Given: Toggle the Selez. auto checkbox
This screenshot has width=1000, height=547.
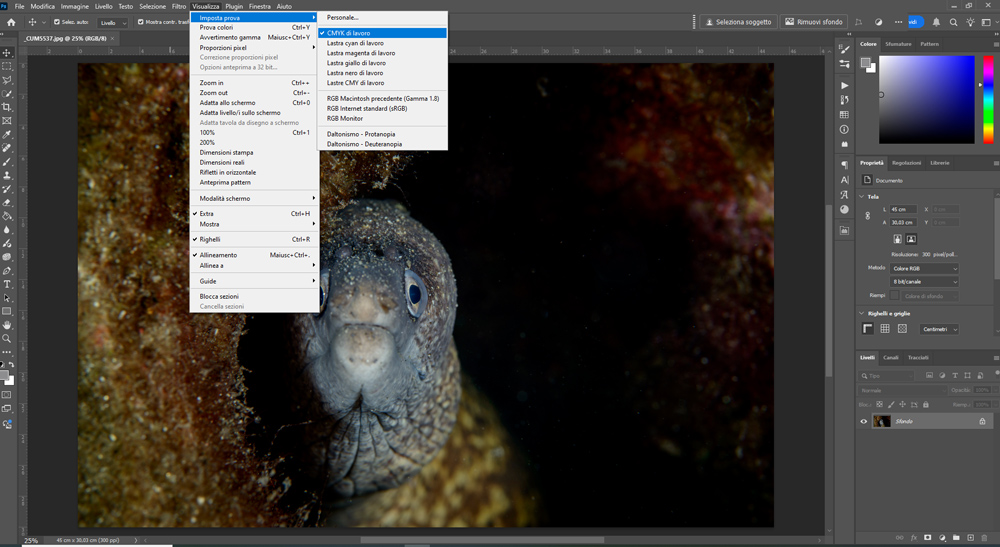Looking at the screenshot, I should 57,22.
